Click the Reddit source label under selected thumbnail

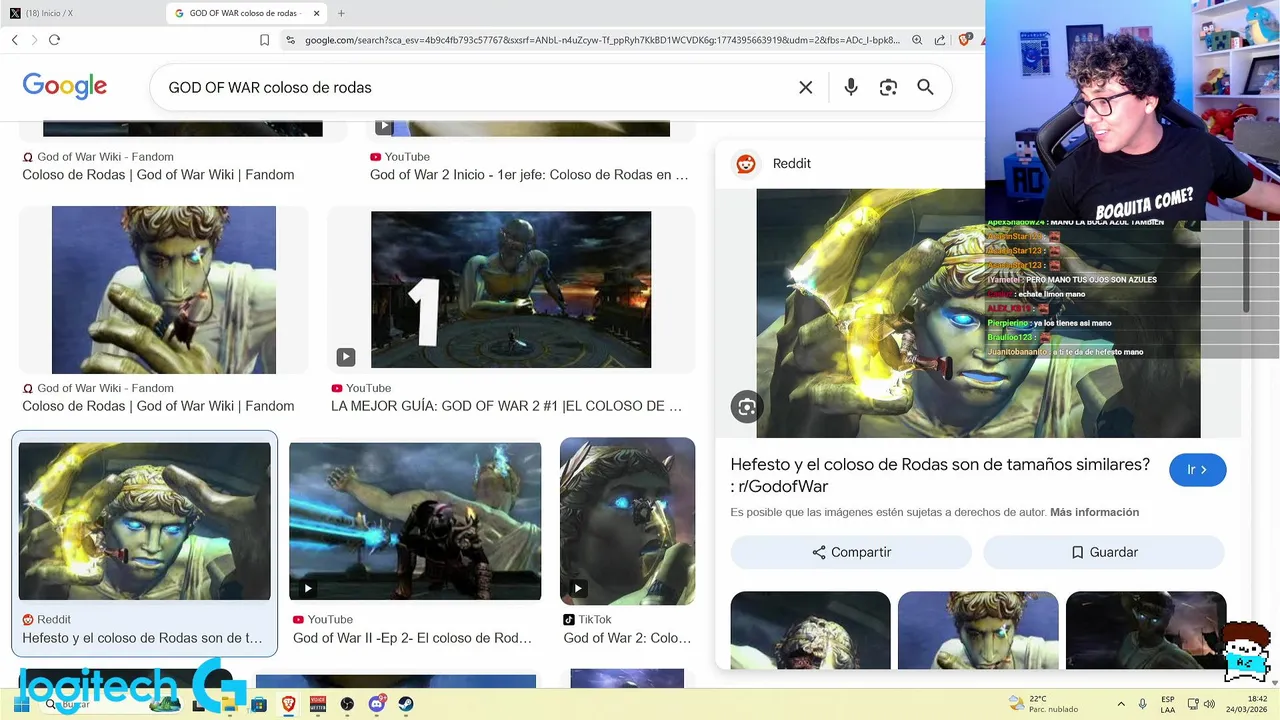tap(47, 620)
